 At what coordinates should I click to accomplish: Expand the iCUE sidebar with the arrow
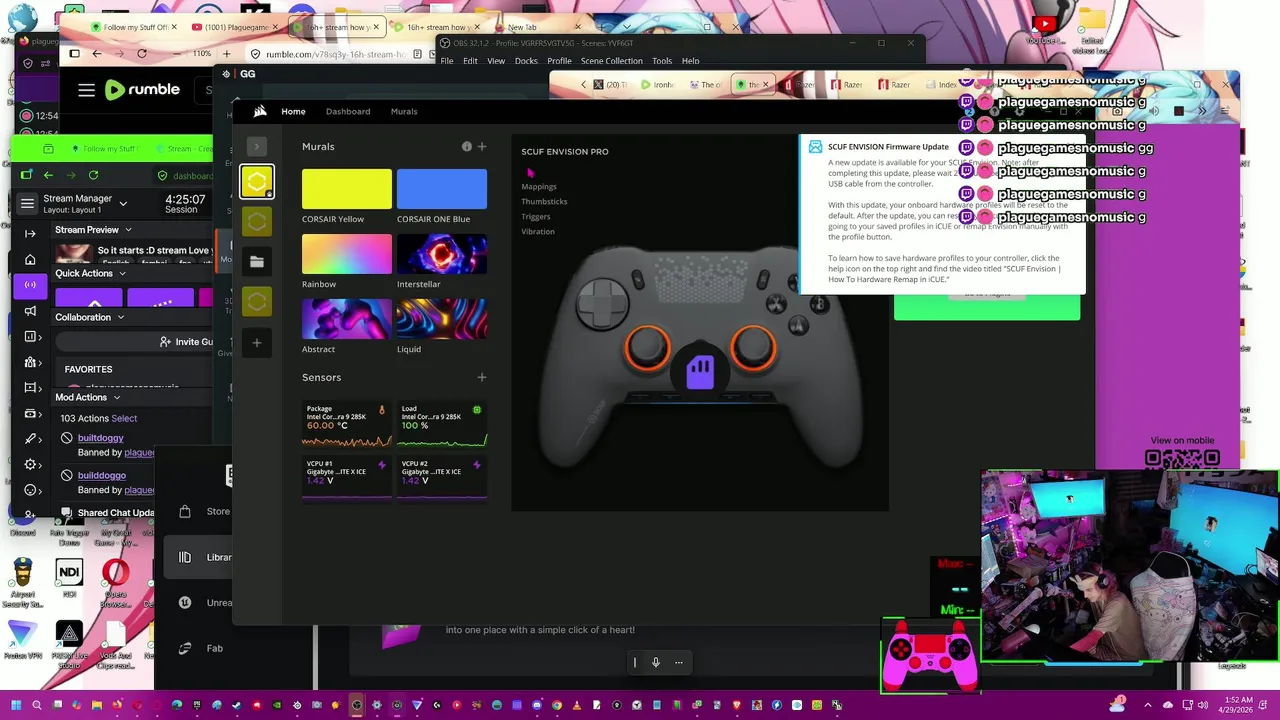point(257,146)
